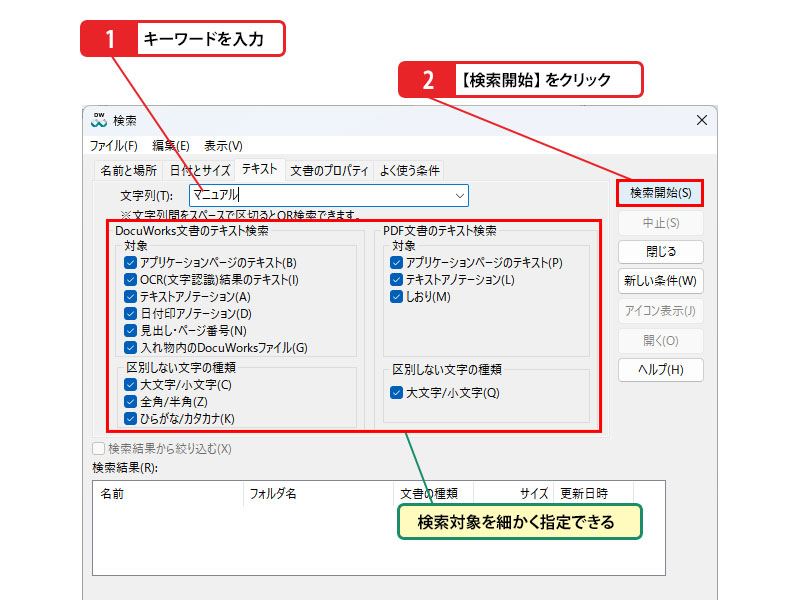
Task: Sort results by フォルダ名 column header
Action: click(318, 493)
